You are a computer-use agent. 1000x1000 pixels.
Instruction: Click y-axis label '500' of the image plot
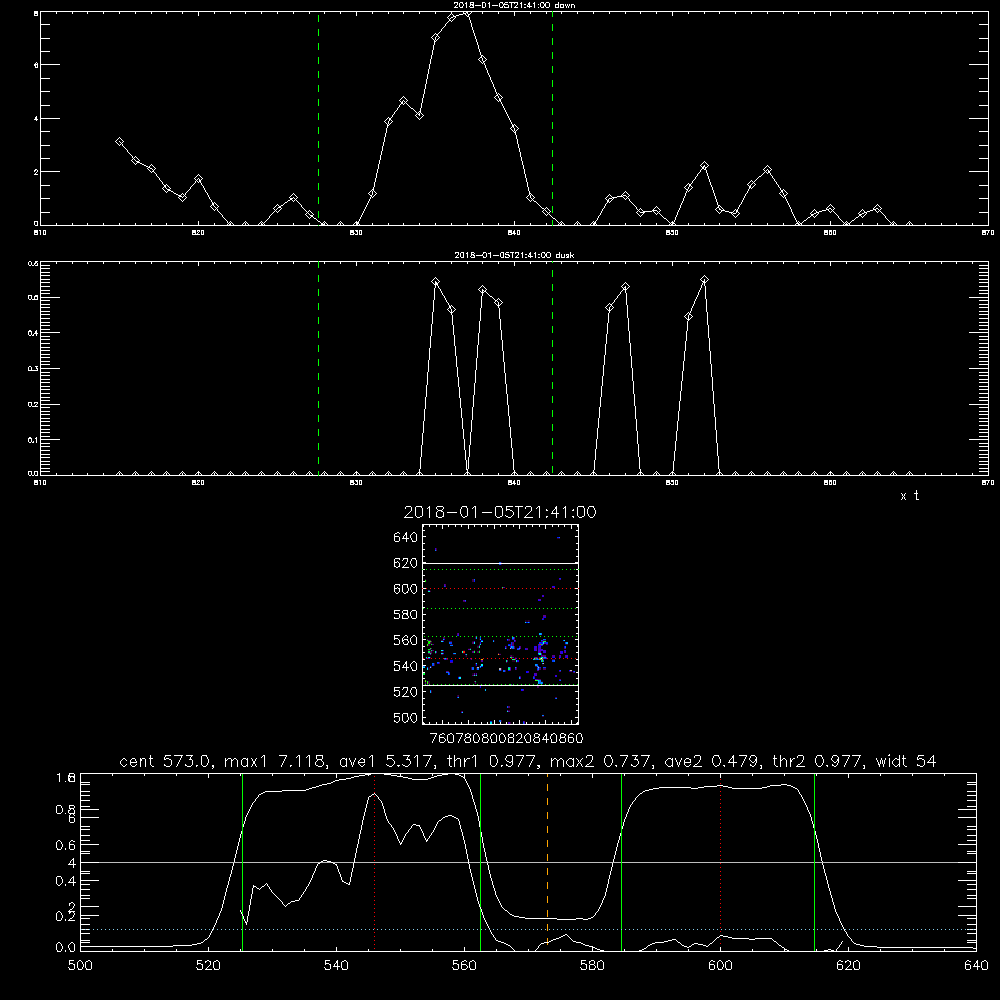click(406, 717)
